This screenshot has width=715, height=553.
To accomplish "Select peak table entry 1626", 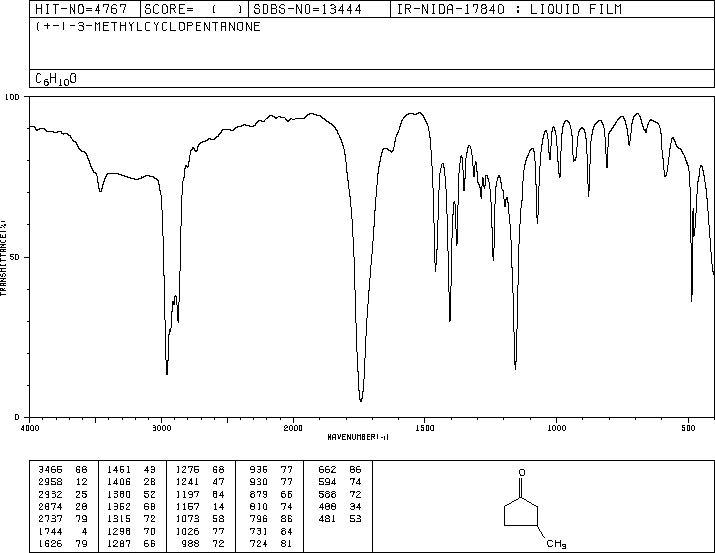I will (x=51, y=544).
